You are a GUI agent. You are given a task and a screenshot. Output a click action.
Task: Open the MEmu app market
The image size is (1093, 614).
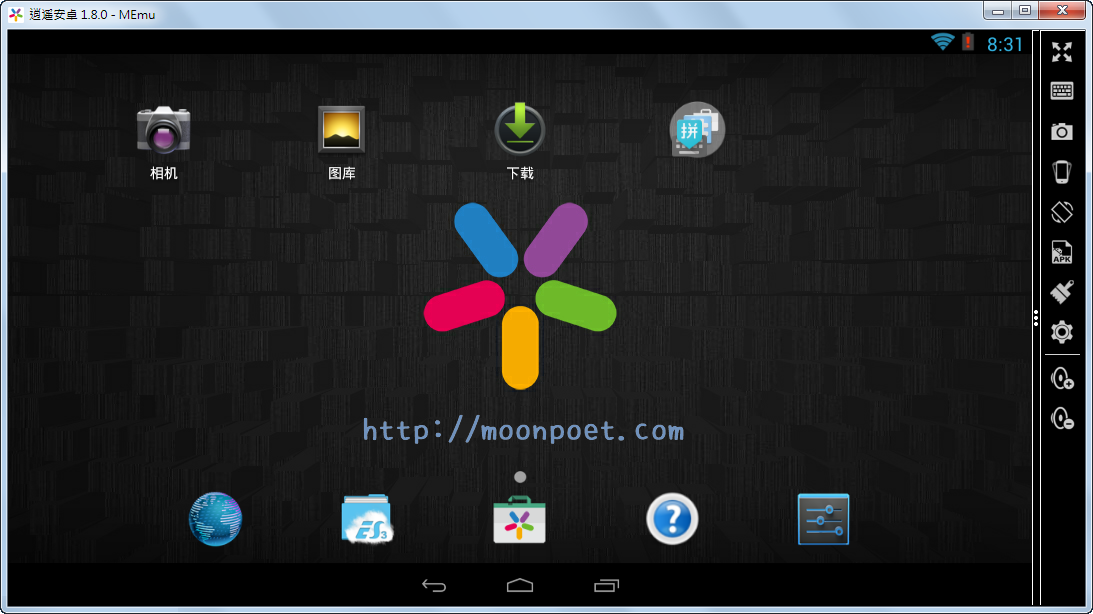point(519,519)
